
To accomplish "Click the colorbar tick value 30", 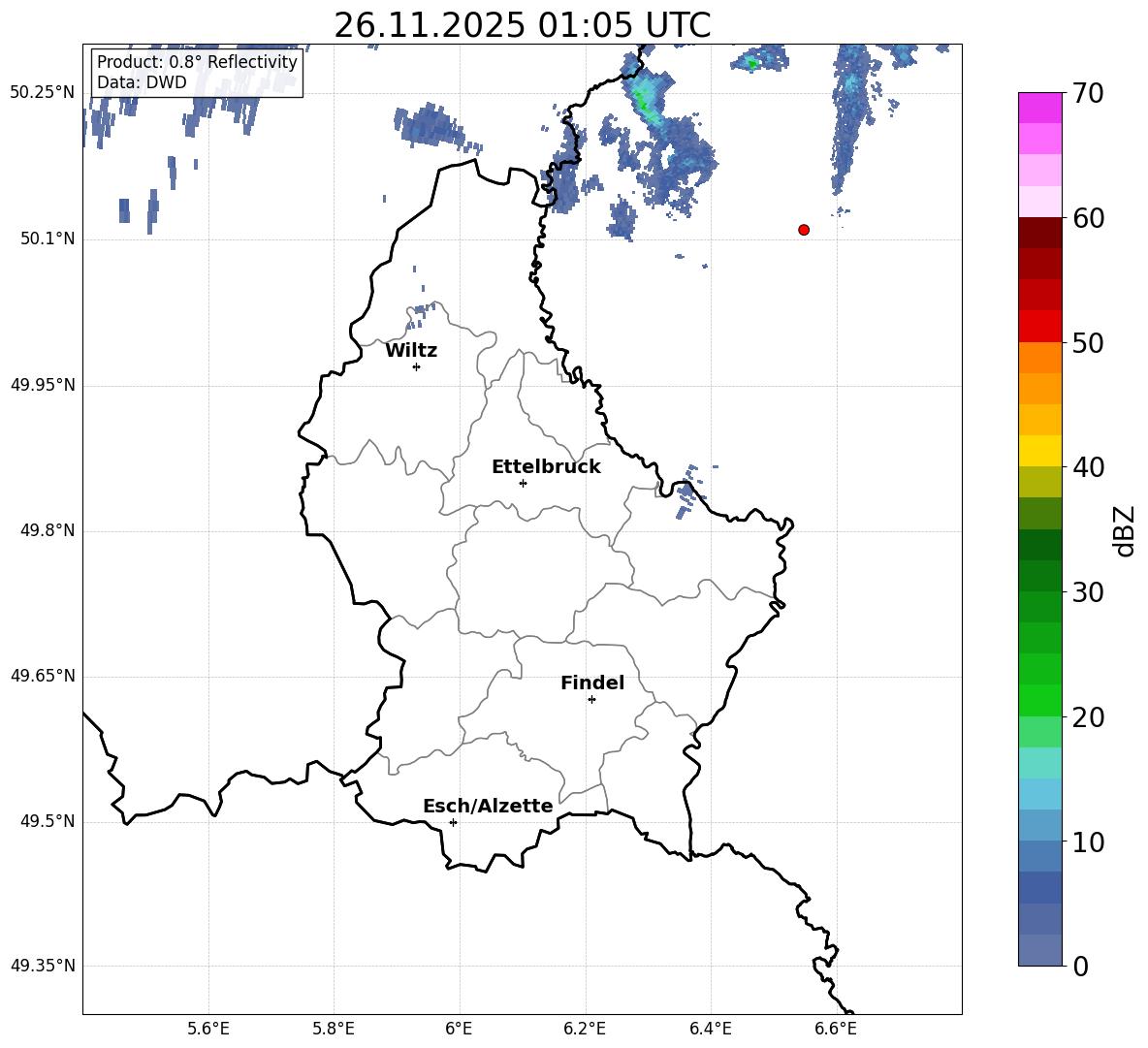I will coord(1088,591).
